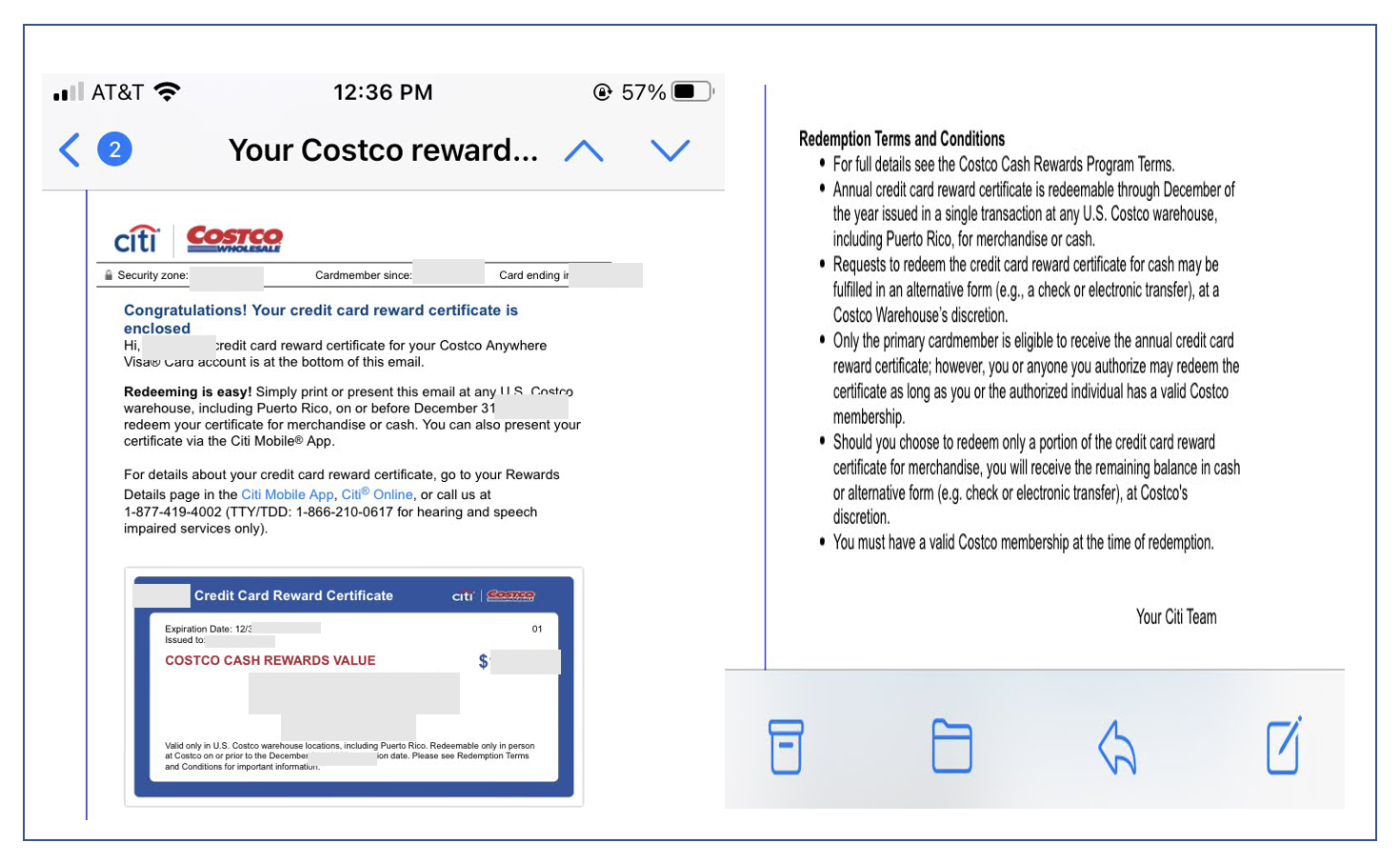
Task: Open the Citi Online link
Action: (x=377, y=494)
